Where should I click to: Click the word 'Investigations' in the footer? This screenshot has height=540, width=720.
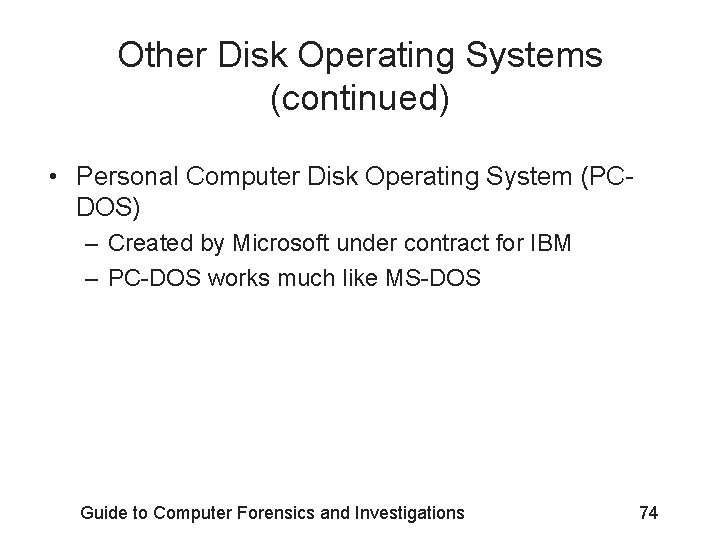[409, 513]
